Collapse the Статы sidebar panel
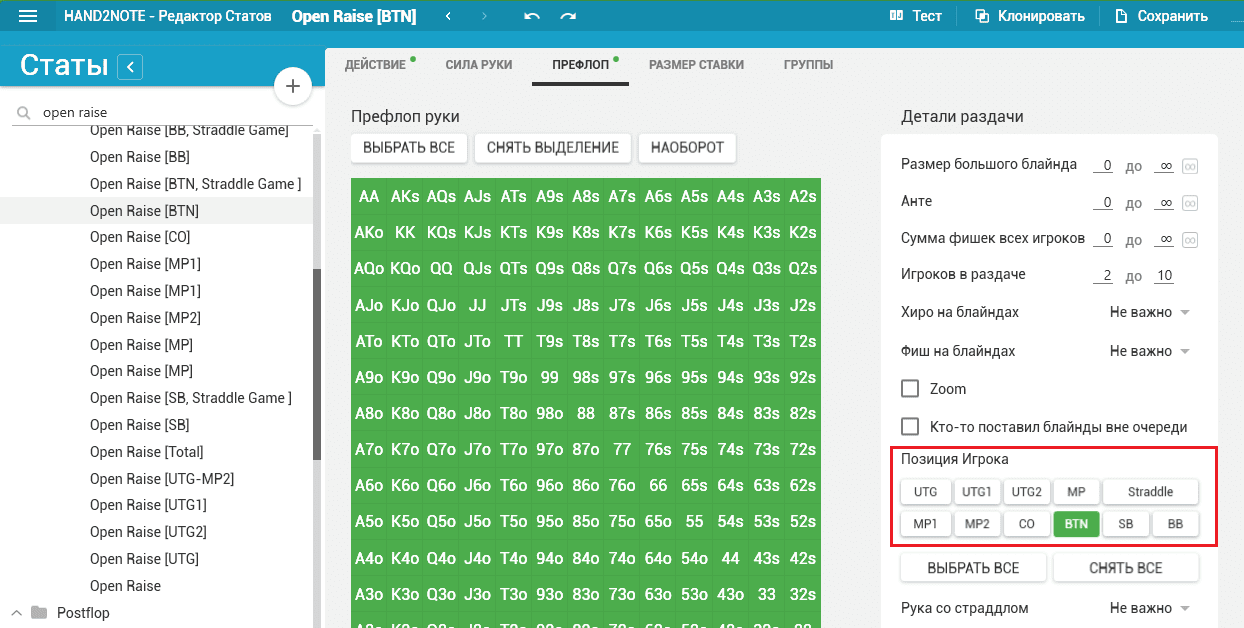1244x628 pixels. pyautogui.click(x=130, y=67)
